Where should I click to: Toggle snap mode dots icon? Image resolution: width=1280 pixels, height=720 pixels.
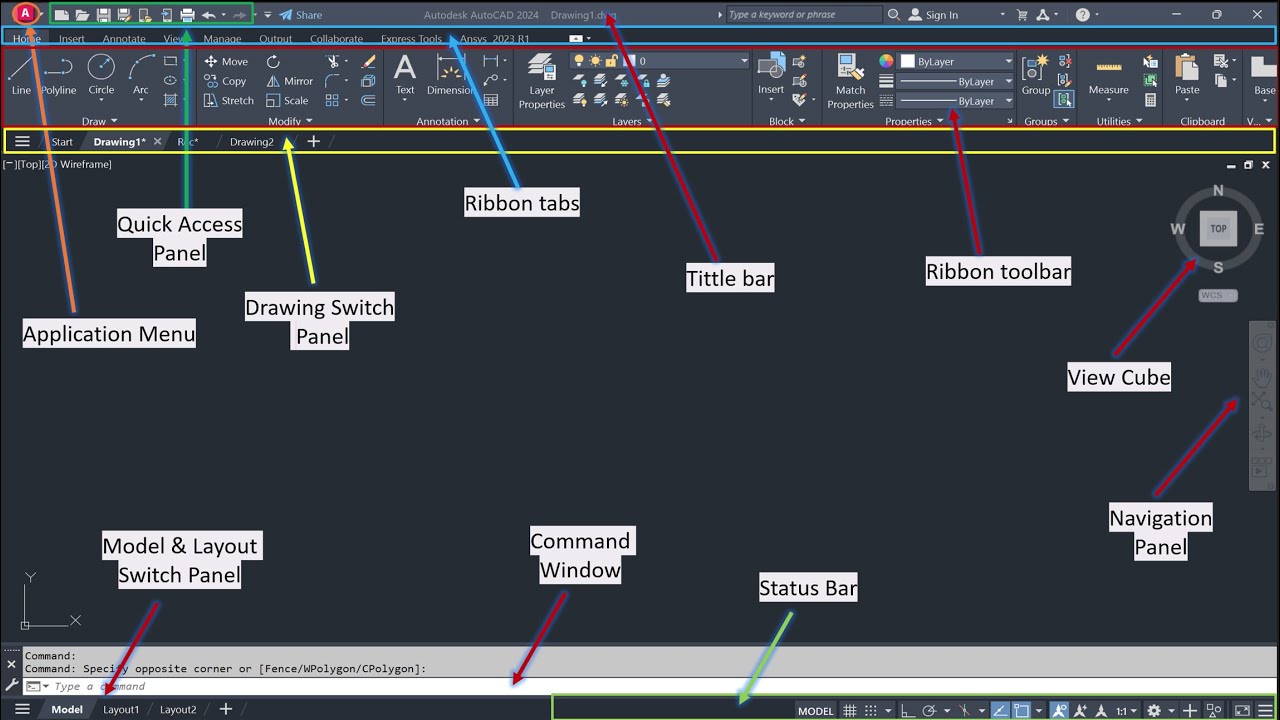click(870, 711)
